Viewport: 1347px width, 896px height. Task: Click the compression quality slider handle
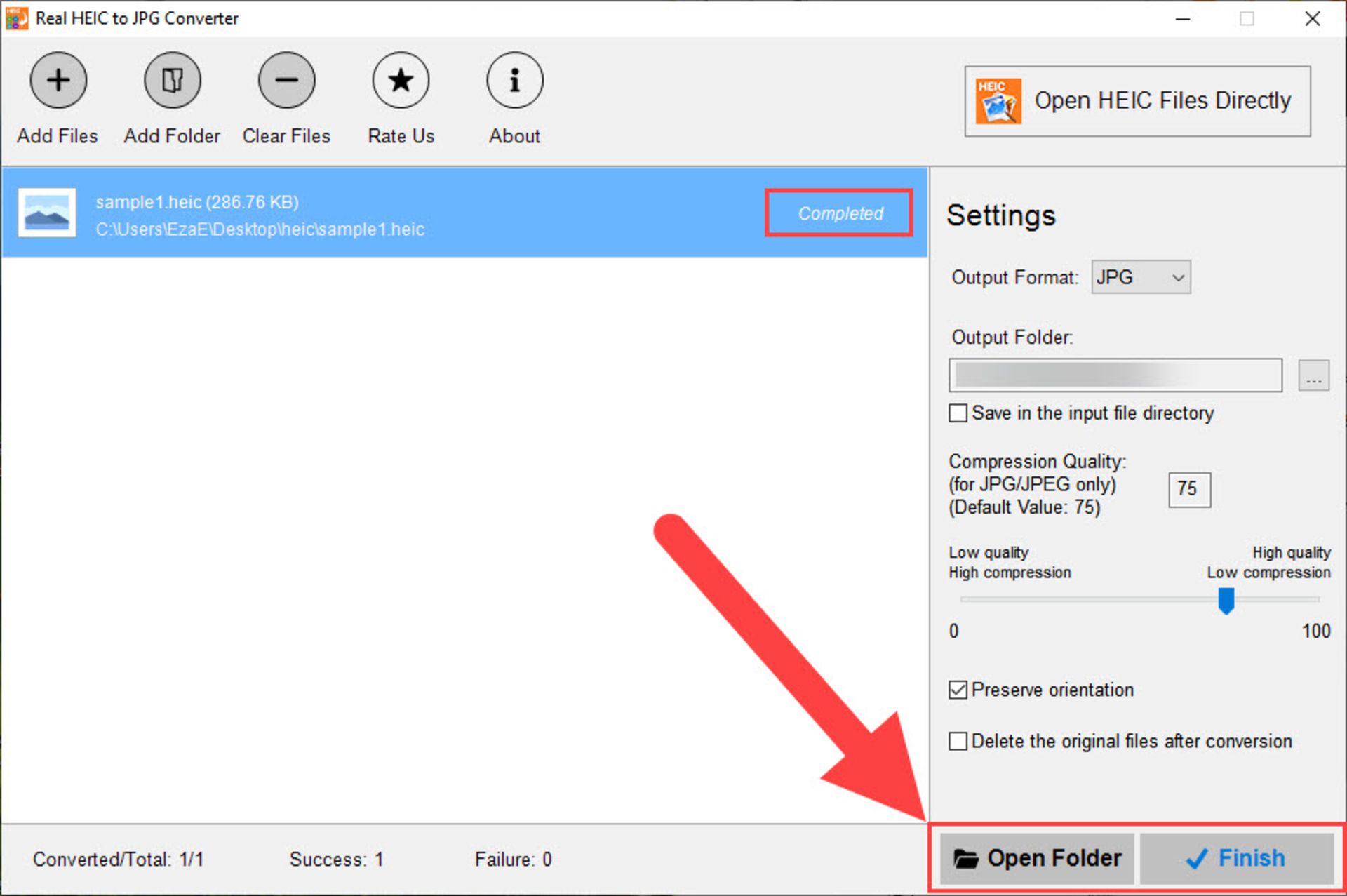pyautogui.click(x=1226, y=601)
